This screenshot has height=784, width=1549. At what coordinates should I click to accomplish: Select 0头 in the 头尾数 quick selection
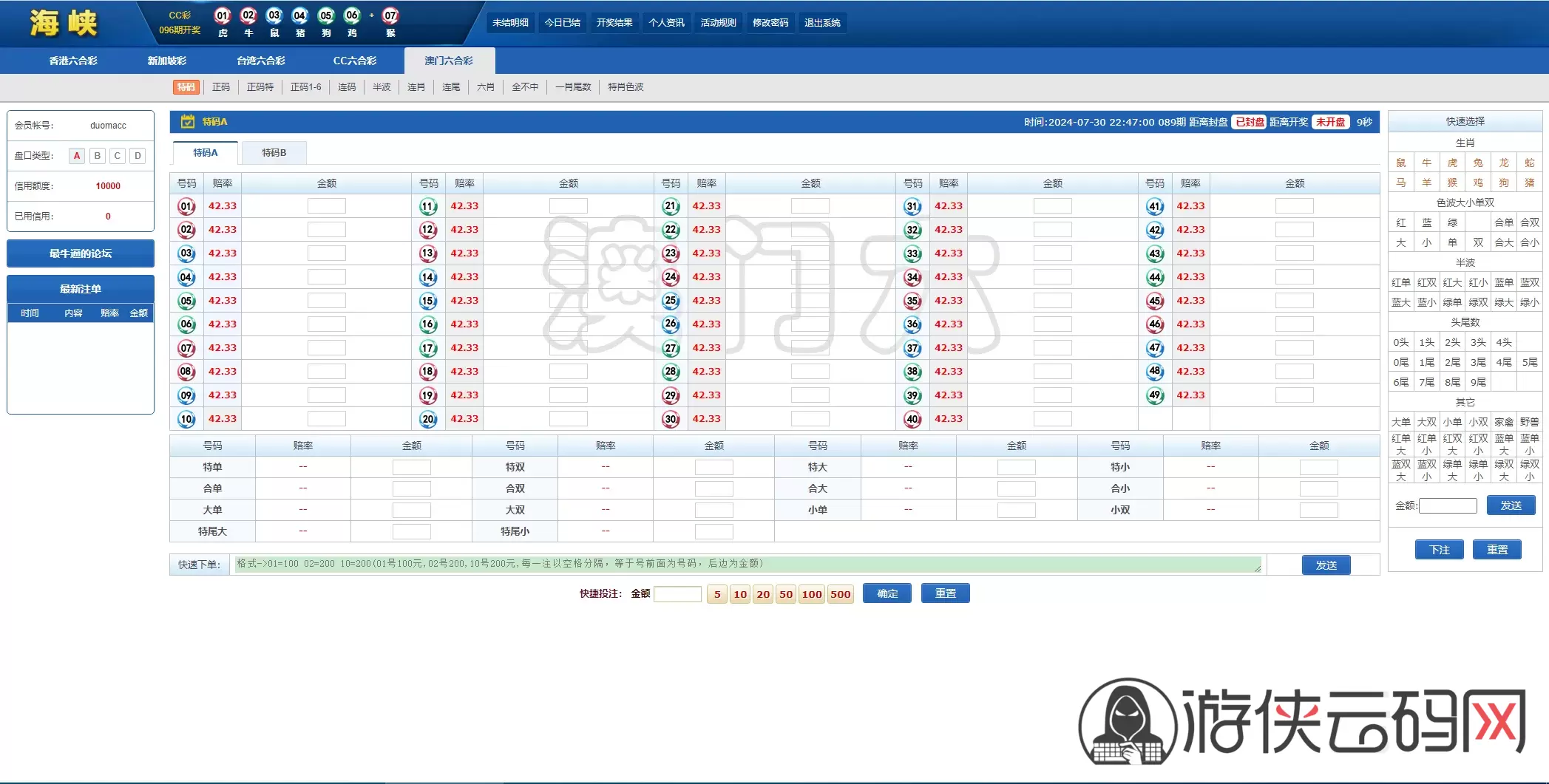pos(1401,342)
